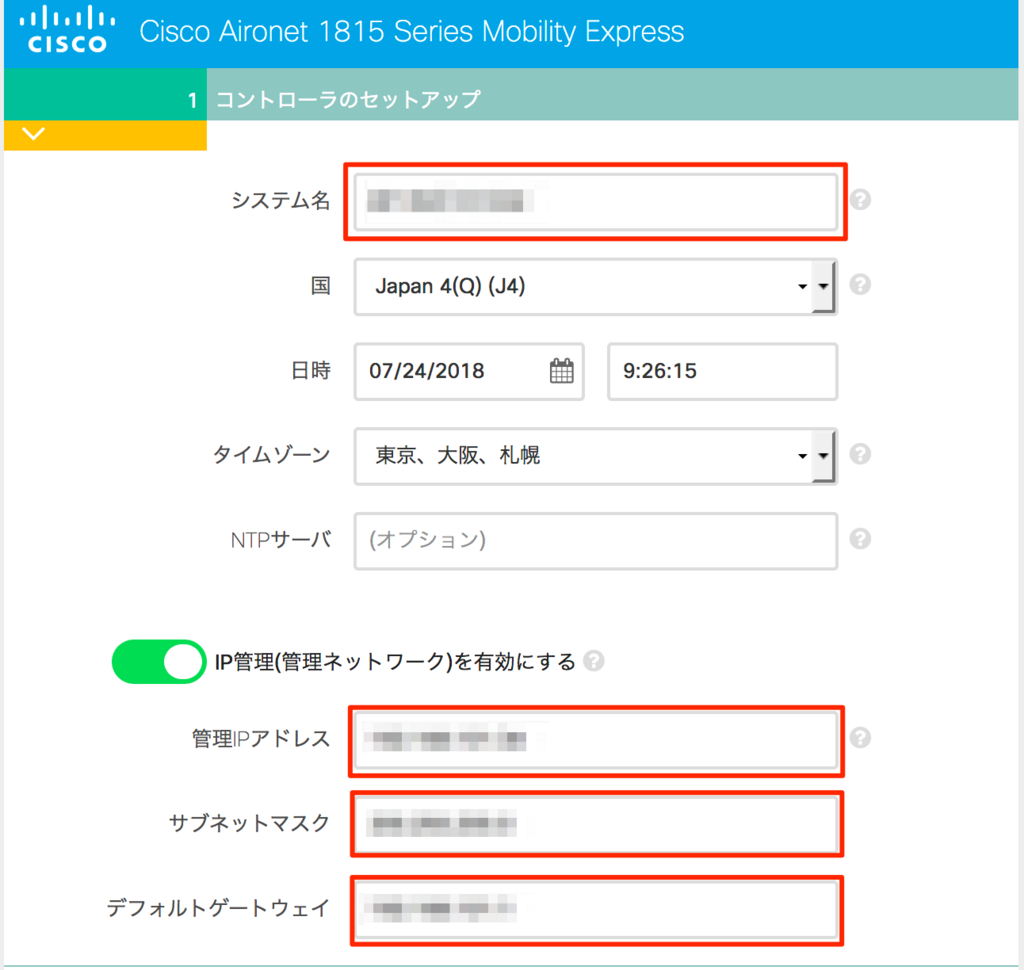Disable the IP管理(管理ネットワーク) toggle switch
Viewport: 1024px width, 970px height.
(x=159, y=662)
